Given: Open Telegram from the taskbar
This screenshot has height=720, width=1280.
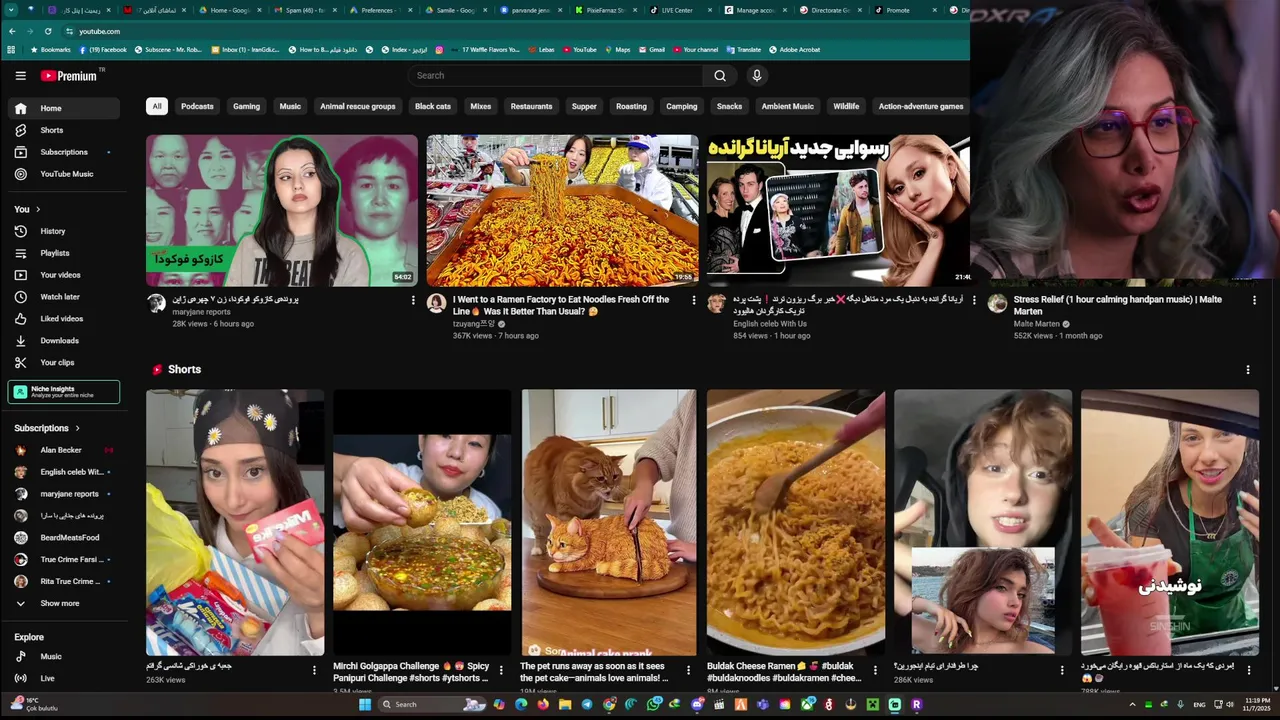Looking at the screenshot, I should [587, 704].
